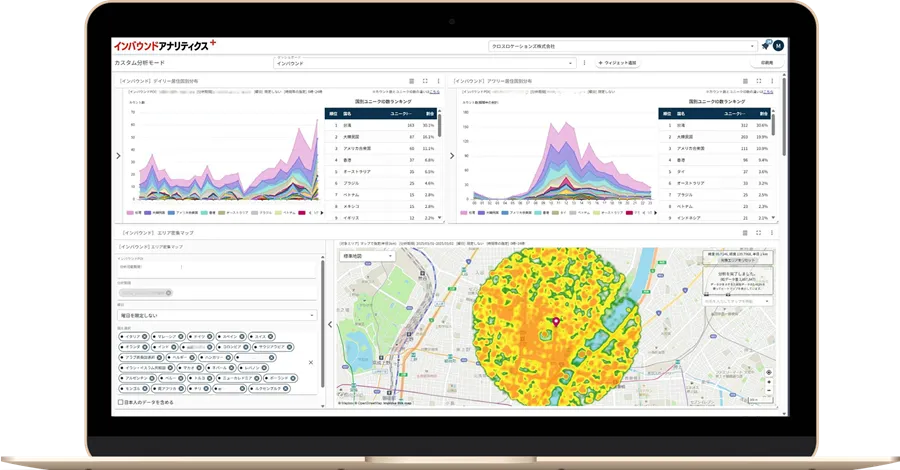This screenshot has width=900, height=470.
Task: Open the table view icon of デイリー居住国別分布 widget
Action: tap(411, 81)
